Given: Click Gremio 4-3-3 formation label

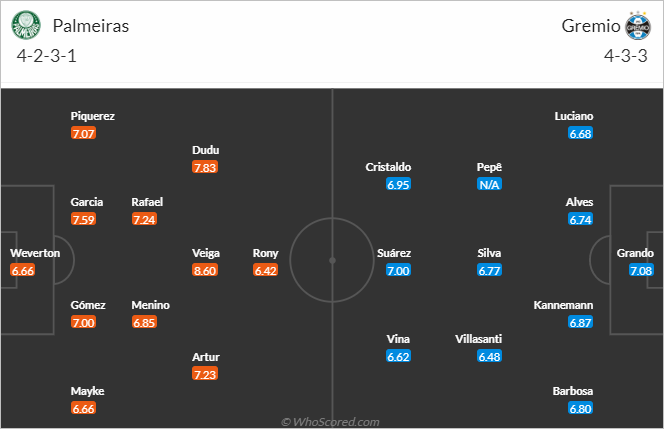Looking at the screenshot, I should pyautogui.click(x=625, y=56).
